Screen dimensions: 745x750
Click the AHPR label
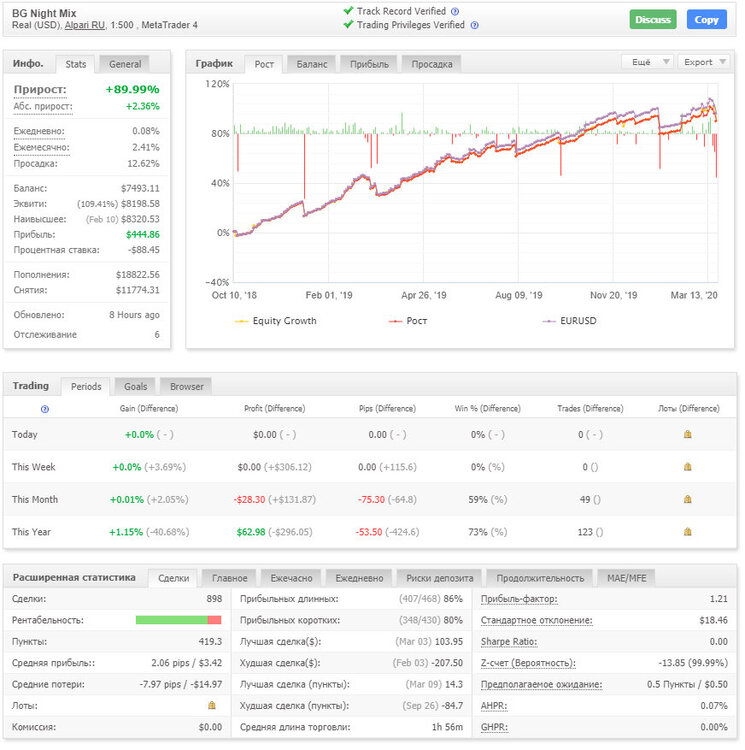click(493, 706)
